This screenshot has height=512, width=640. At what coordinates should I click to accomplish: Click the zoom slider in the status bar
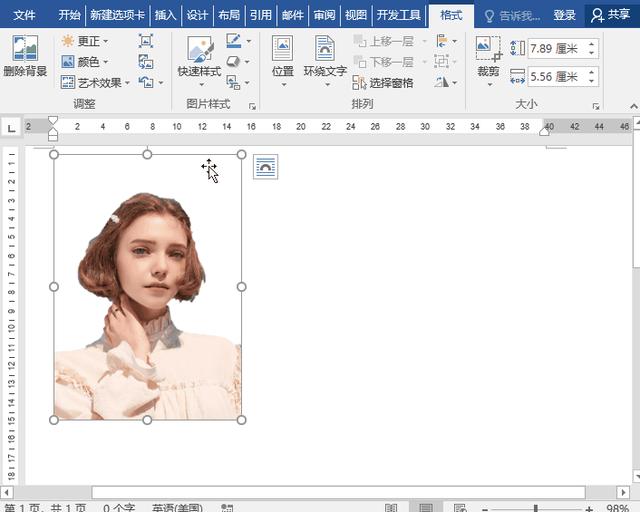(536, 508)
